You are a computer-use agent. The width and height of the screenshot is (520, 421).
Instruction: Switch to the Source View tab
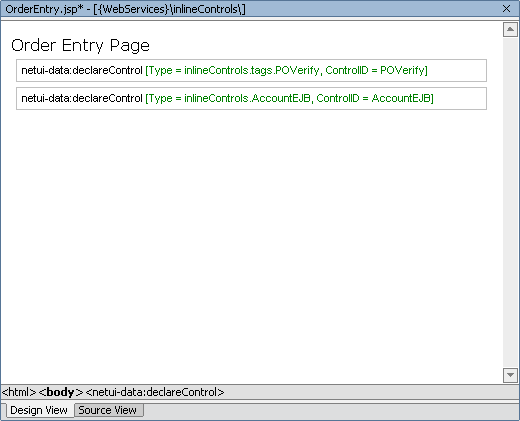109,410
